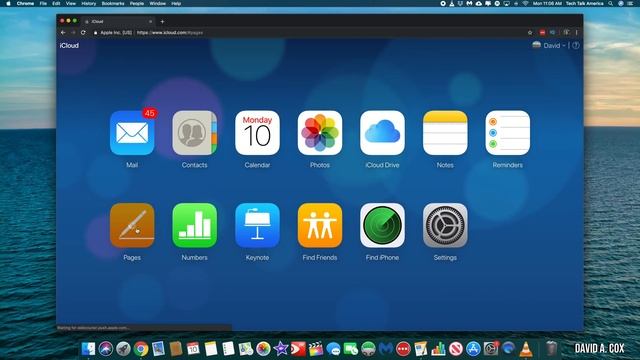Open the Find iPhone app
The height and width of the screenshot is (360, 640).
(x=382, y=225)
